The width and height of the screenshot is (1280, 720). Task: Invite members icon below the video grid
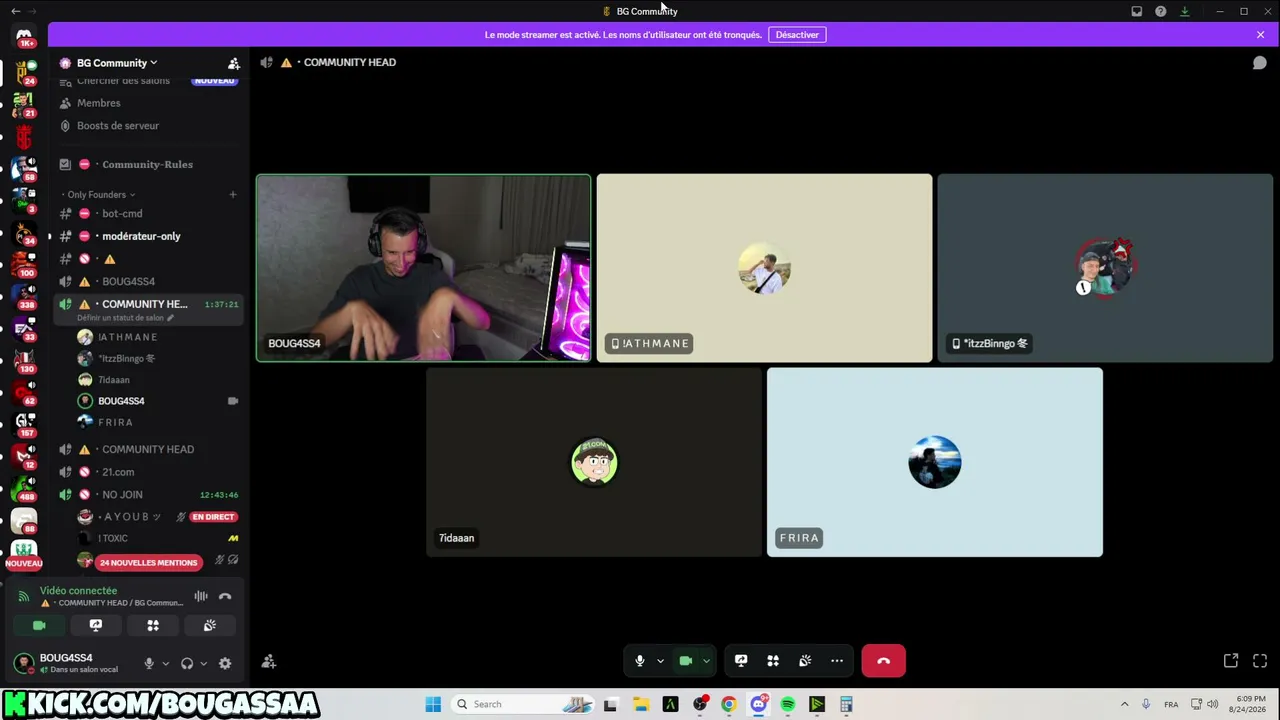click(269, 661)
